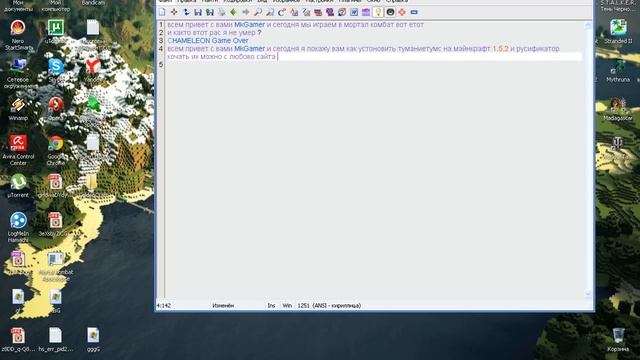640x360 pixels.
Task: Click the blue arrows icon beside the cross icon
Action: coord(186,12)
